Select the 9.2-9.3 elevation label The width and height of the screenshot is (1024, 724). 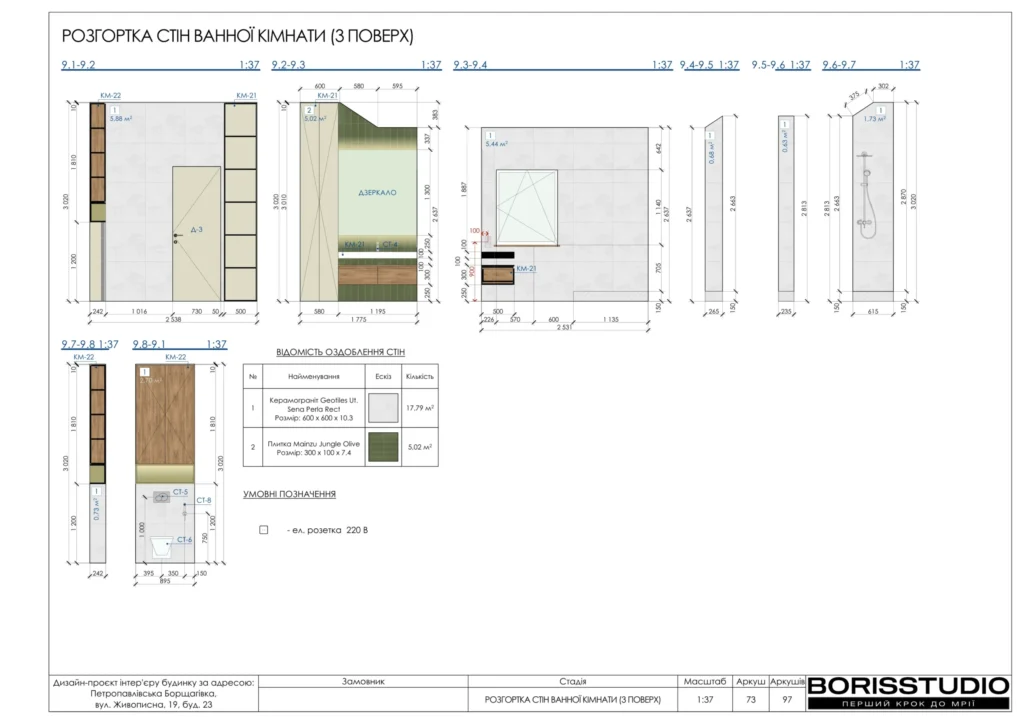tap(289, 65)
